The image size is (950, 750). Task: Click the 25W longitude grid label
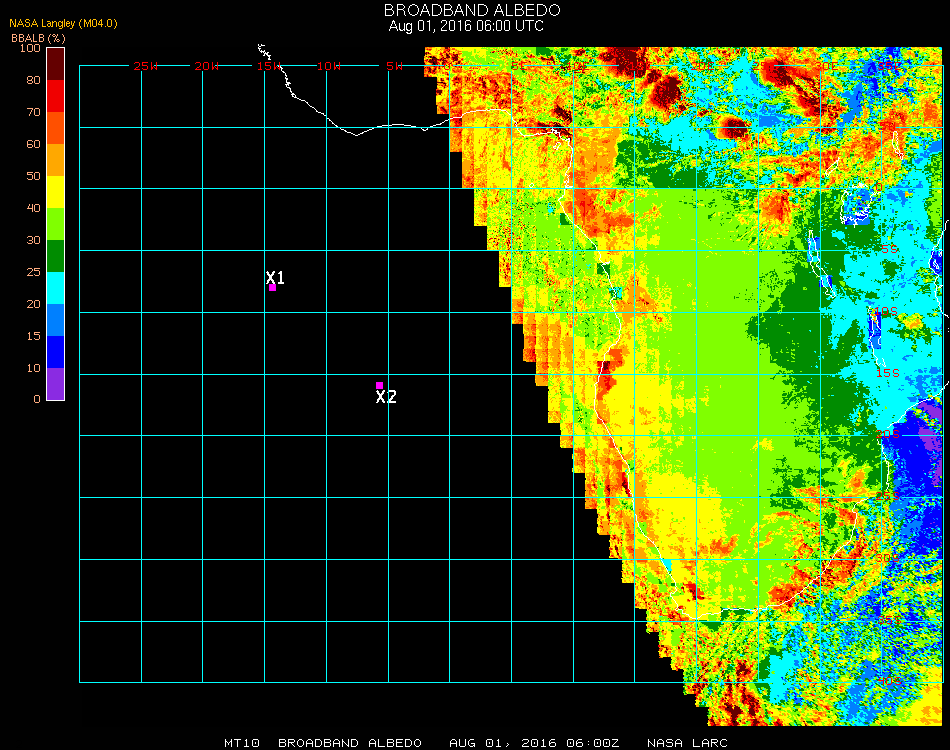[x=146, y=66]
